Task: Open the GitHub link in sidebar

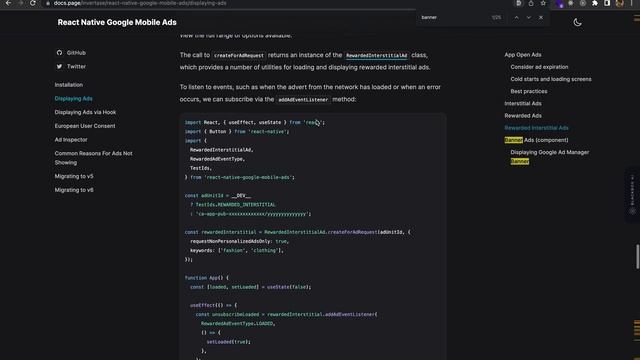Action: pos(76,53)
